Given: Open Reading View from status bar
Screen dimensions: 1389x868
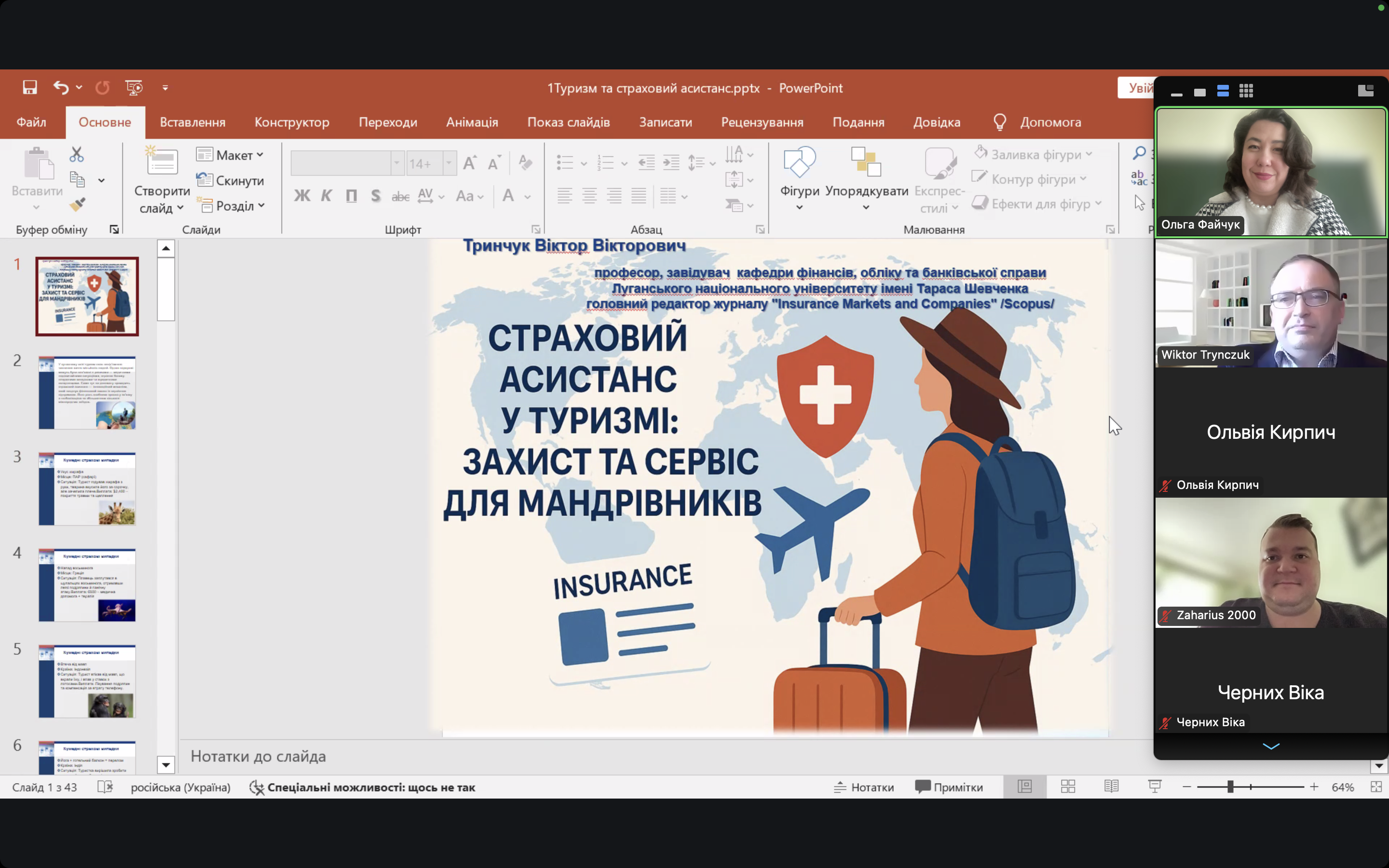Looking at the screenshot, I should (x=1111, y=787).
